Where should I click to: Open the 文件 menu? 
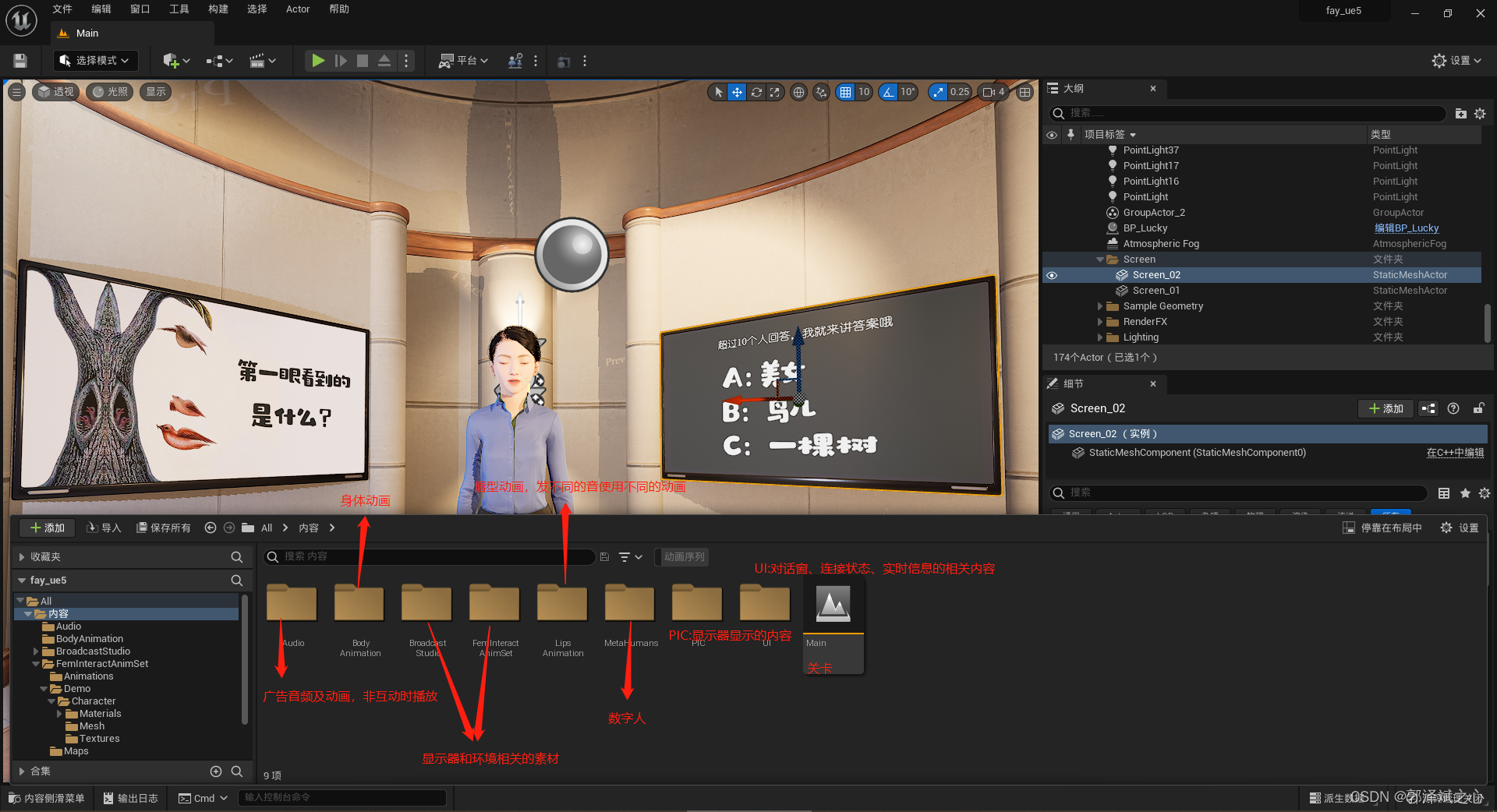coord(62,9)
